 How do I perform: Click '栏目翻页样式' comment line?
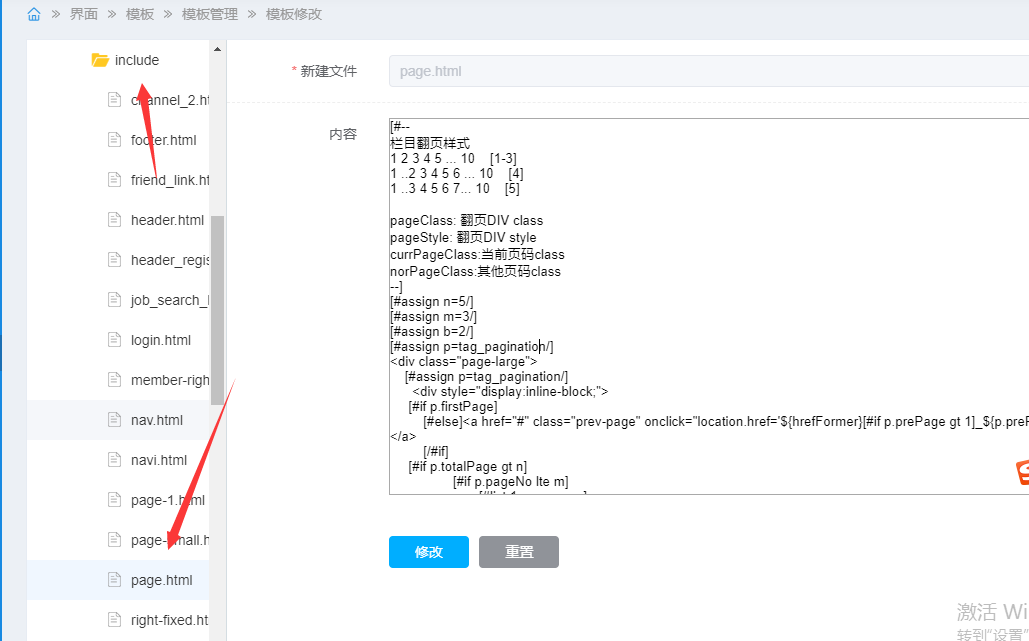430,143
